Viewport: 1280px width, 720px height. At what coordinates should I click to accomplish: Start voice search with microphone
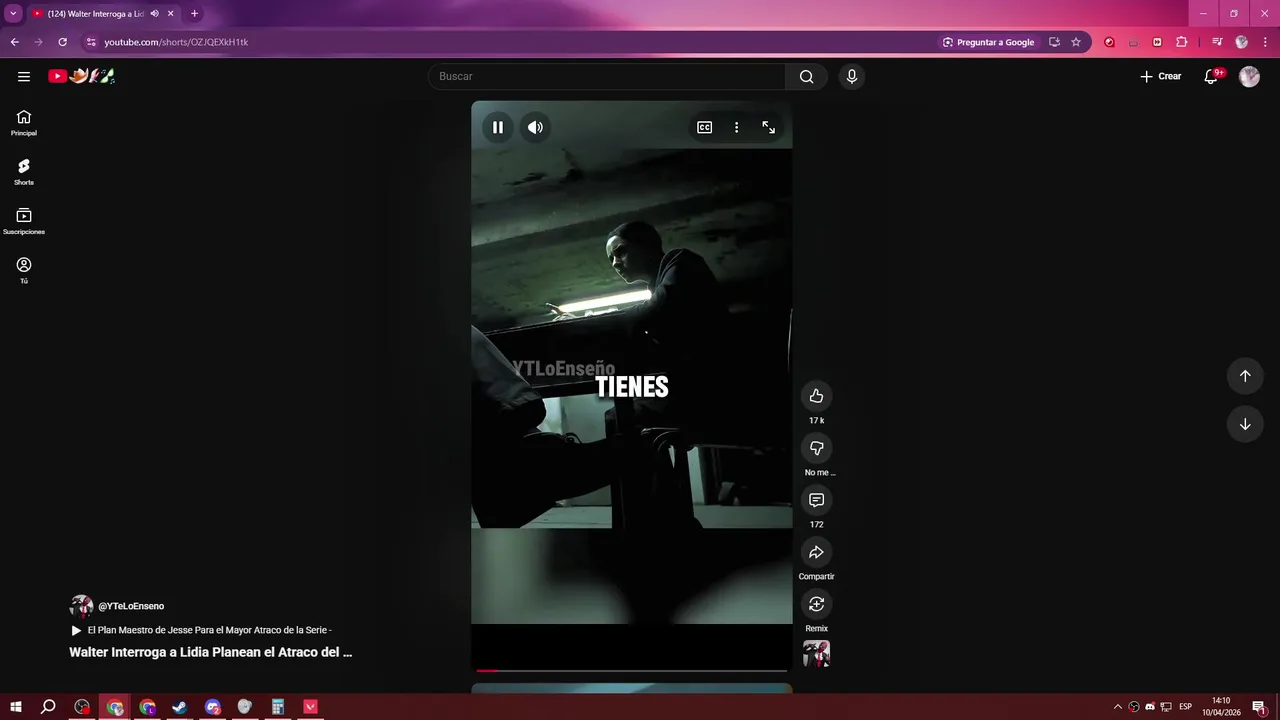coord(851,76)
